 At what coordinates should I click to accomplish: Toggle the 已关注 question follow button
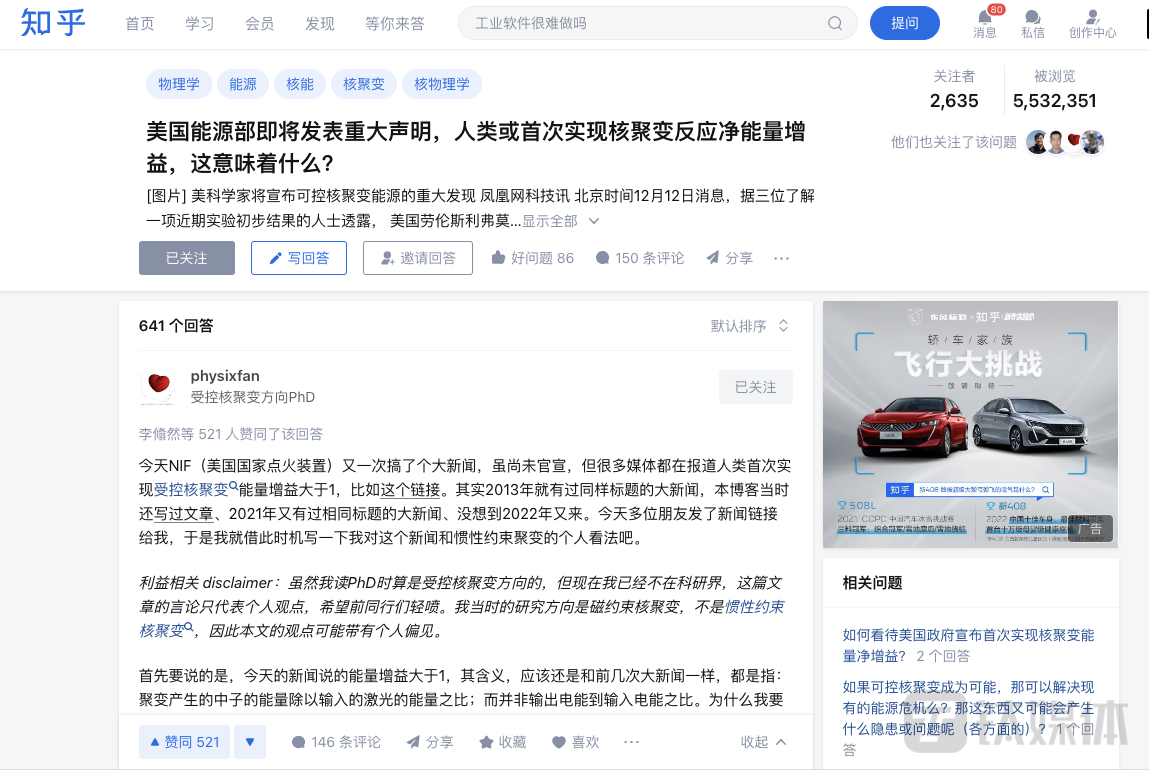[x=187, y=258]
